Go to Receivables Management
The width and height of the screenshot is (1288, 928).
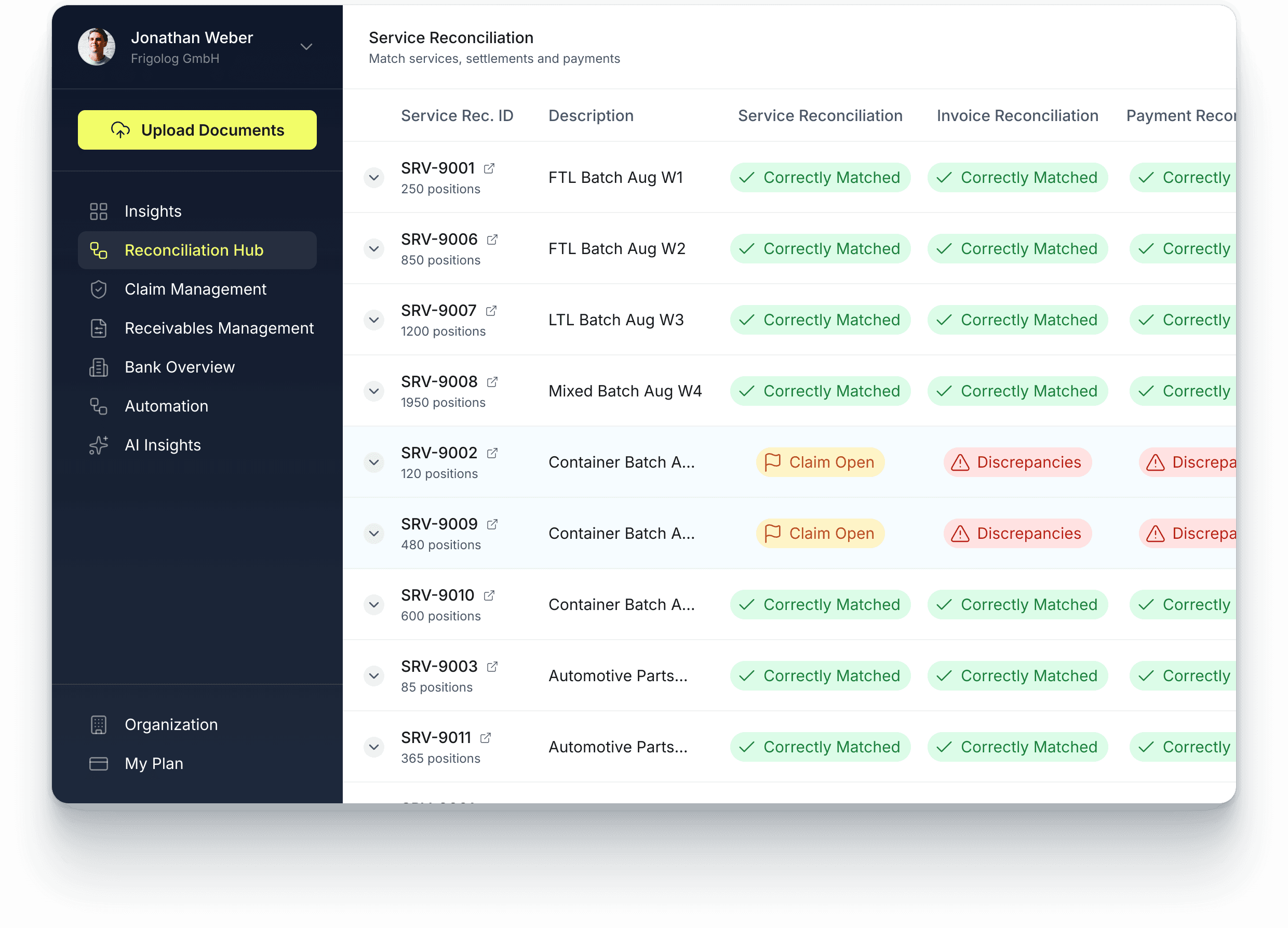click(x=219, y=328)
